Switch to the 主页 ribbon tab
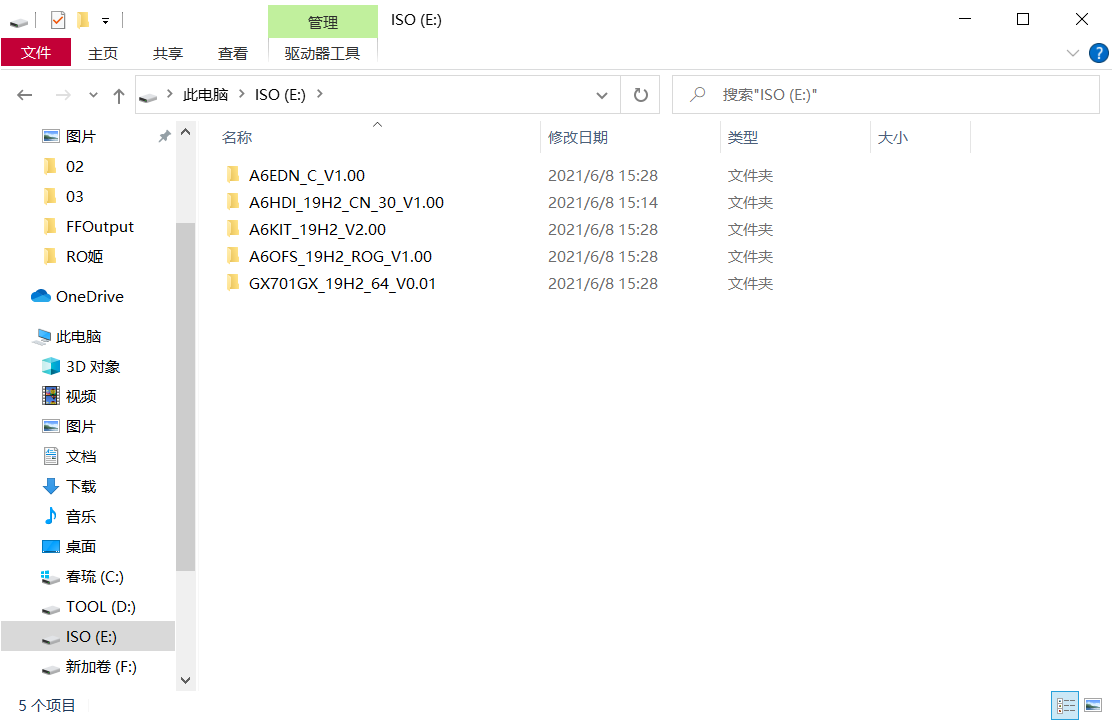The width and height of the screenshot is (1113, 721). [103, 53]
